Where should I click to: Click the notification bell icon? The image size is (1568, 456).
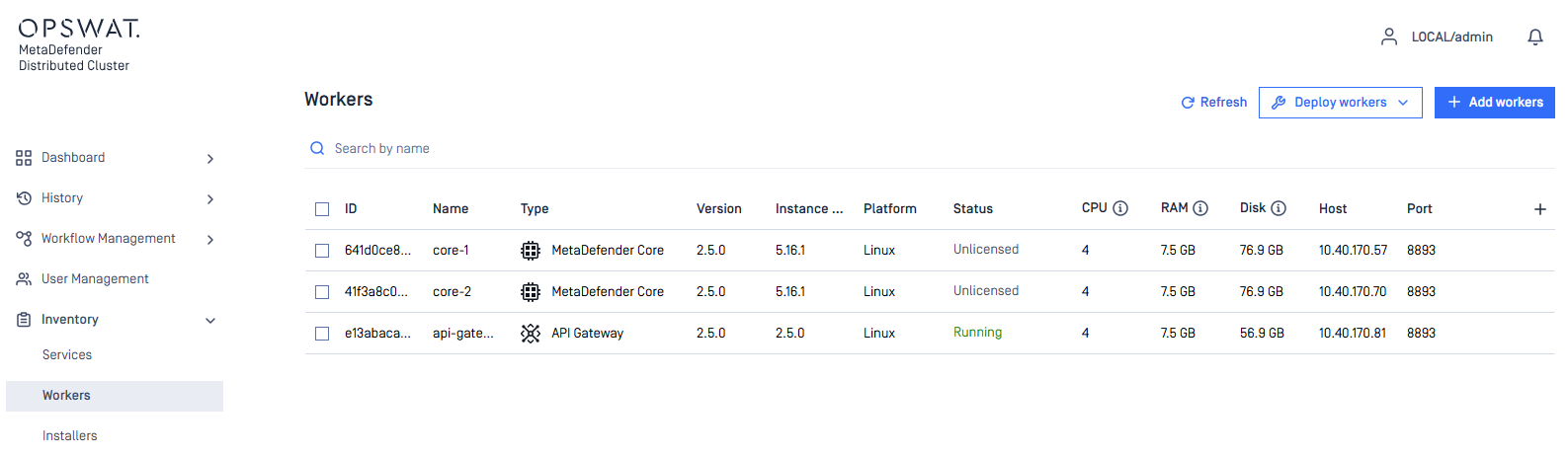click(1534, 38)
